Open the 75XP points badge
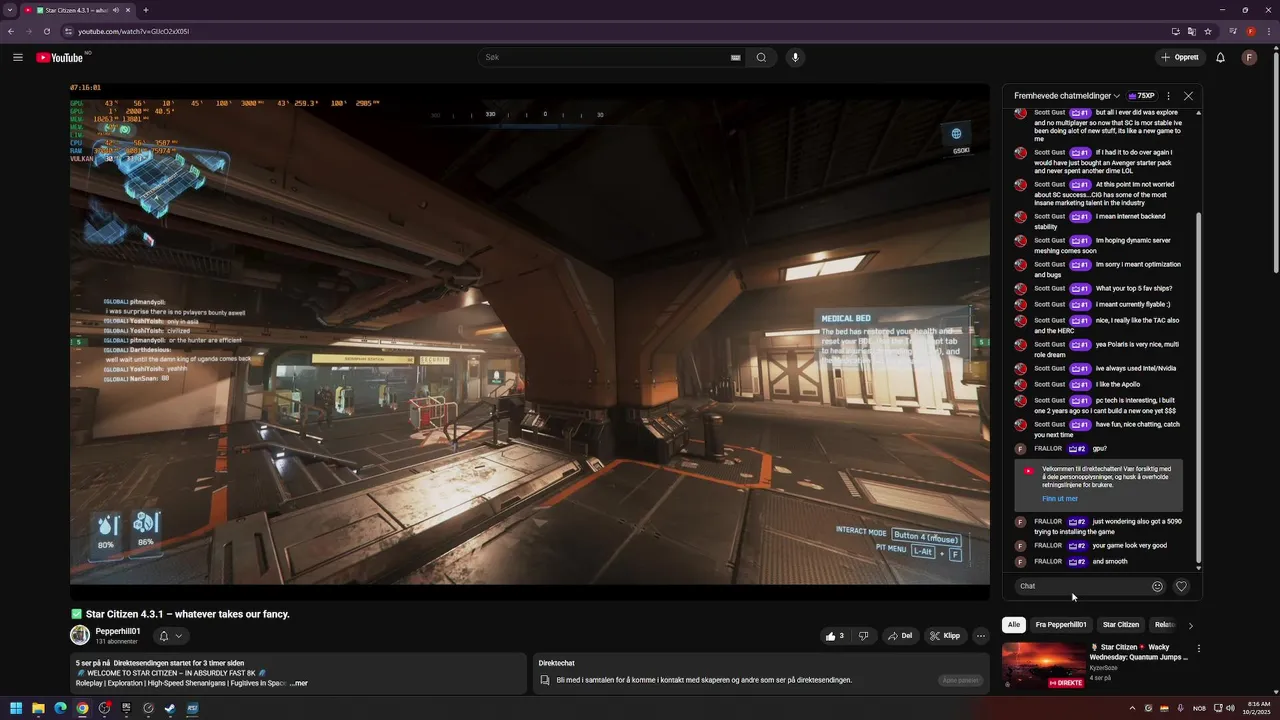The width and height of the screenshot is (1280, 720). tap(1142, 96)
